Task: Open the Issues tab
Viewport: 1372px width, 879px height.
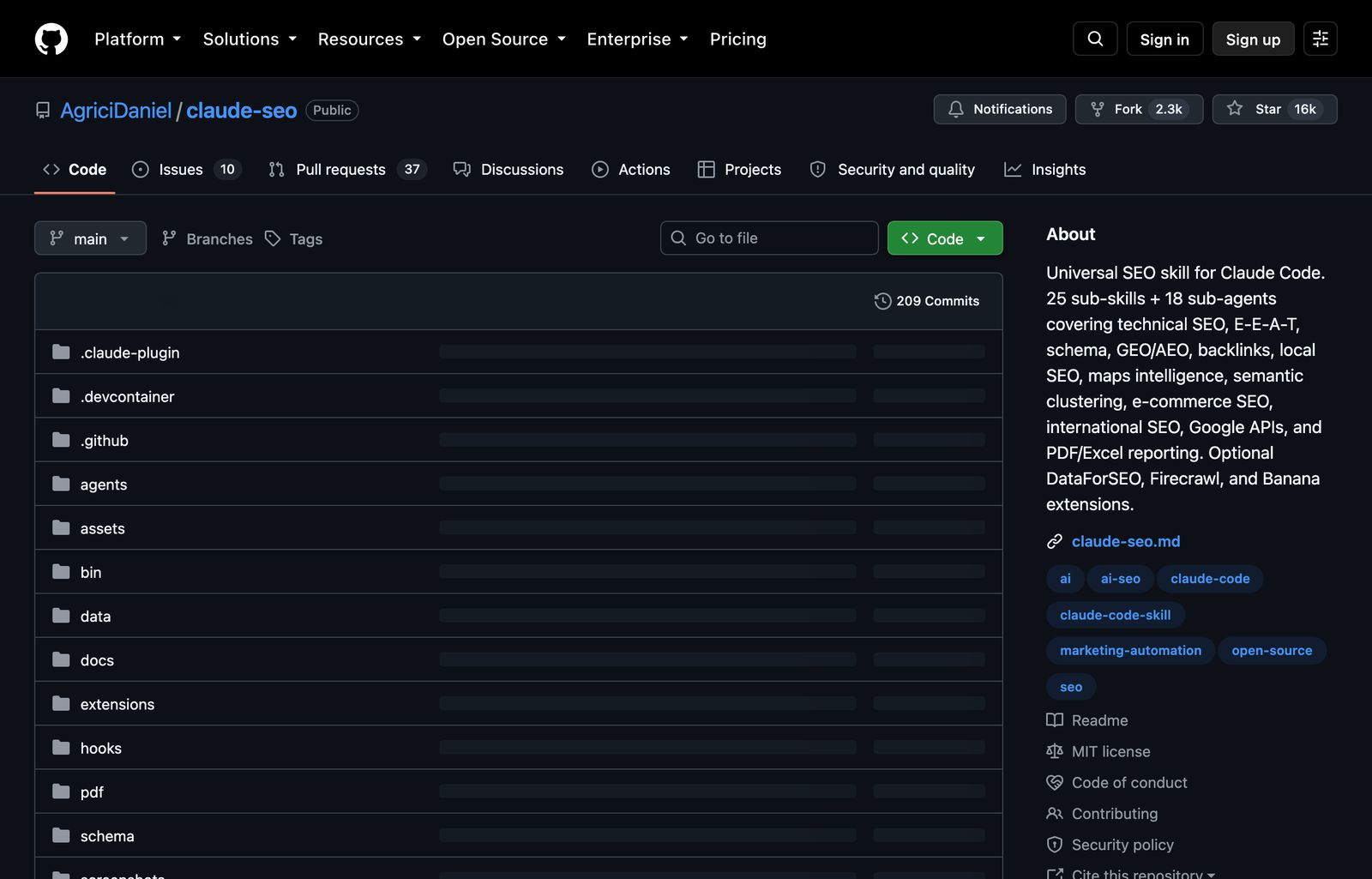Action: click(187, 170)
